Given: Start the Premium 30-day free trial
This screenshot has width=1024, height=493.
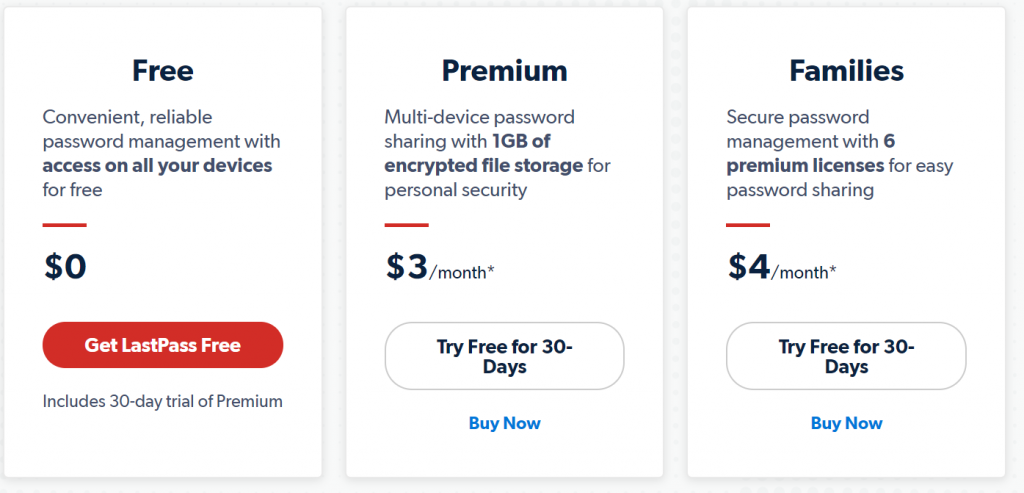Looking at the screenshot, I should pyautogui.click(x=504, y=356).
